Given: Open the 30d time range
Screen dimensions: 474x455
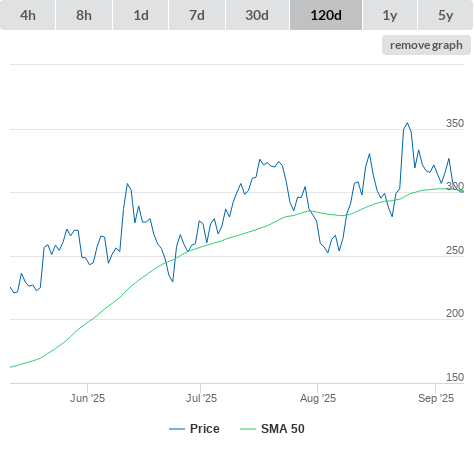Looking at the screenshot, I should 257,15.
